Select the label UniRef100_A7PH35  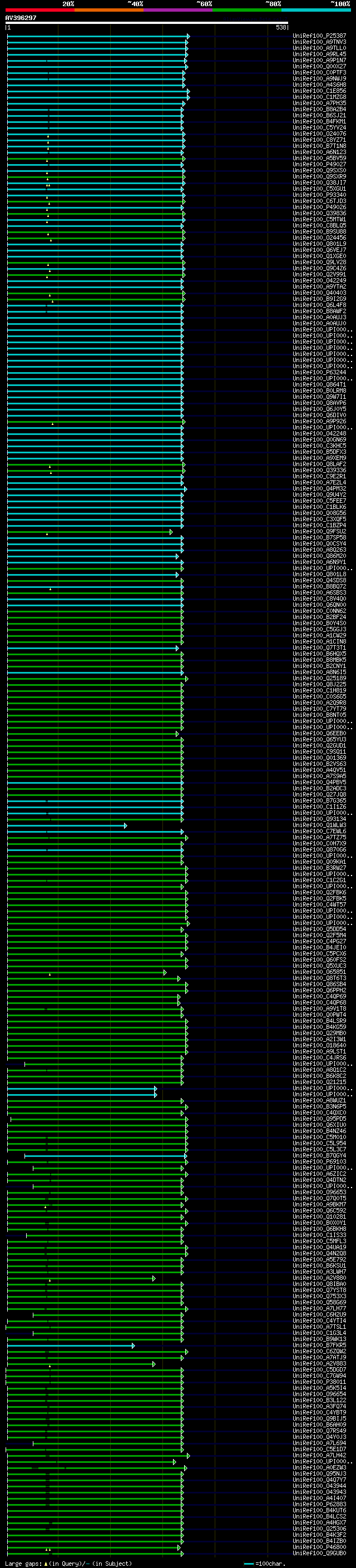(319, 103)
